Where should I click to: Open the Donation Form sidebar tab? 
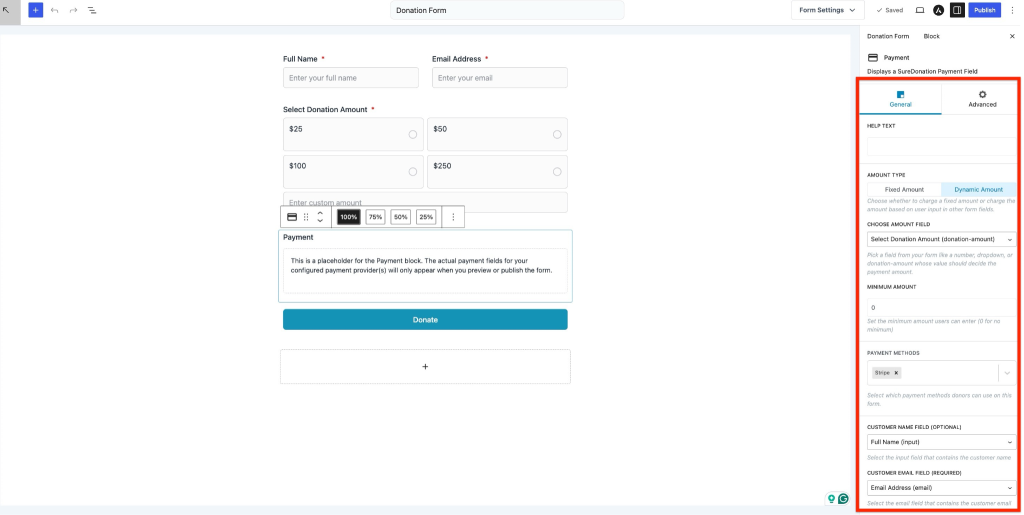point(888,37)
